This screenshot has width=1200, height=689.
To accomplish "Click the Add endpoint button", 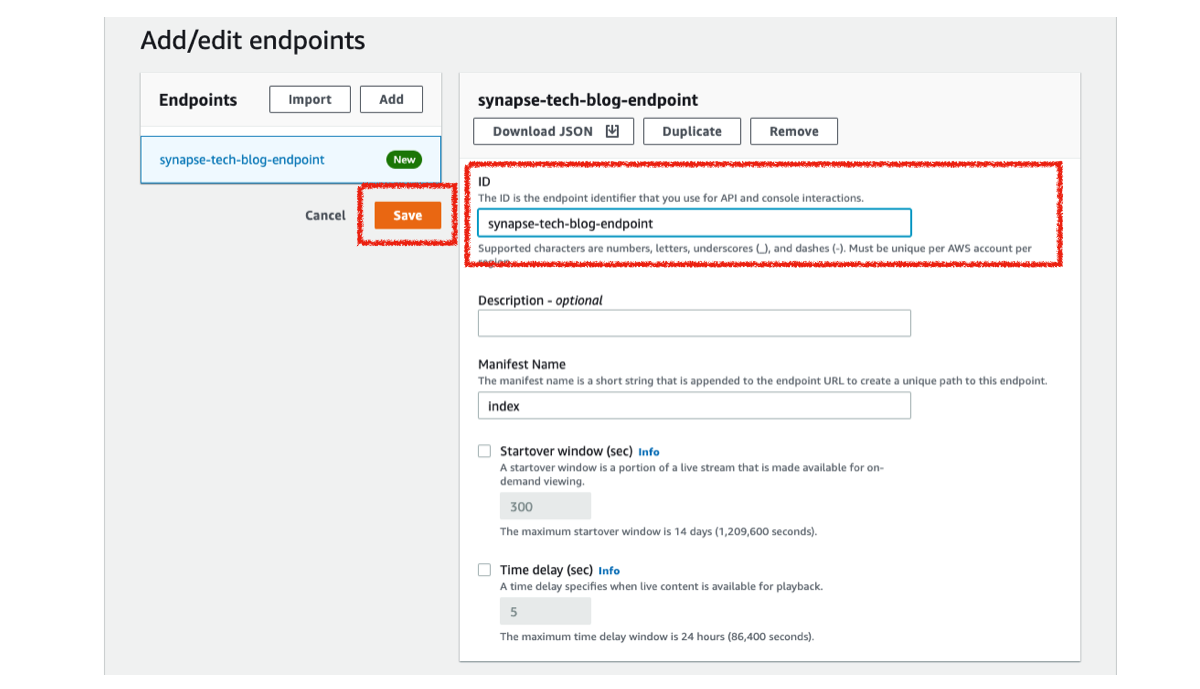I will click(391, 99).
